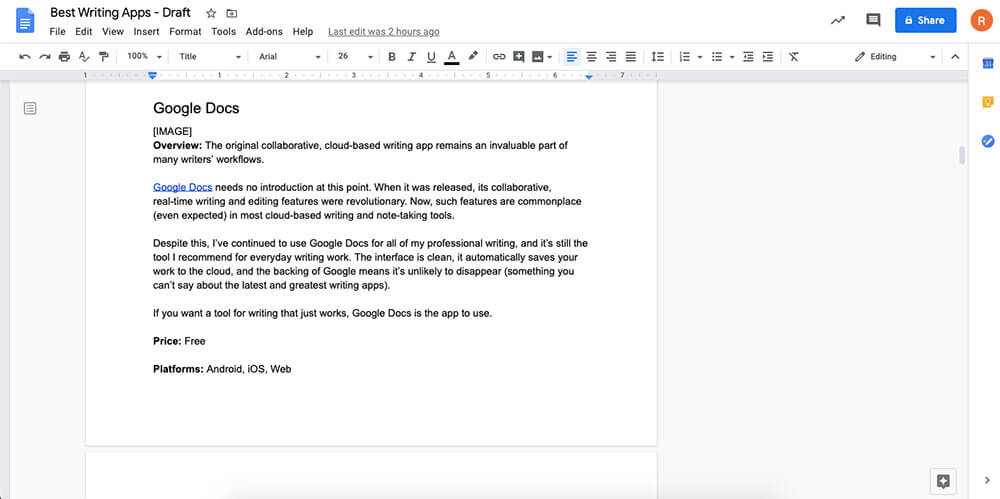Image resolution: width=1000 pixels, height=499 pixels.
Task: Click the Add comment toolbar icon
Action: coord(519,57)
